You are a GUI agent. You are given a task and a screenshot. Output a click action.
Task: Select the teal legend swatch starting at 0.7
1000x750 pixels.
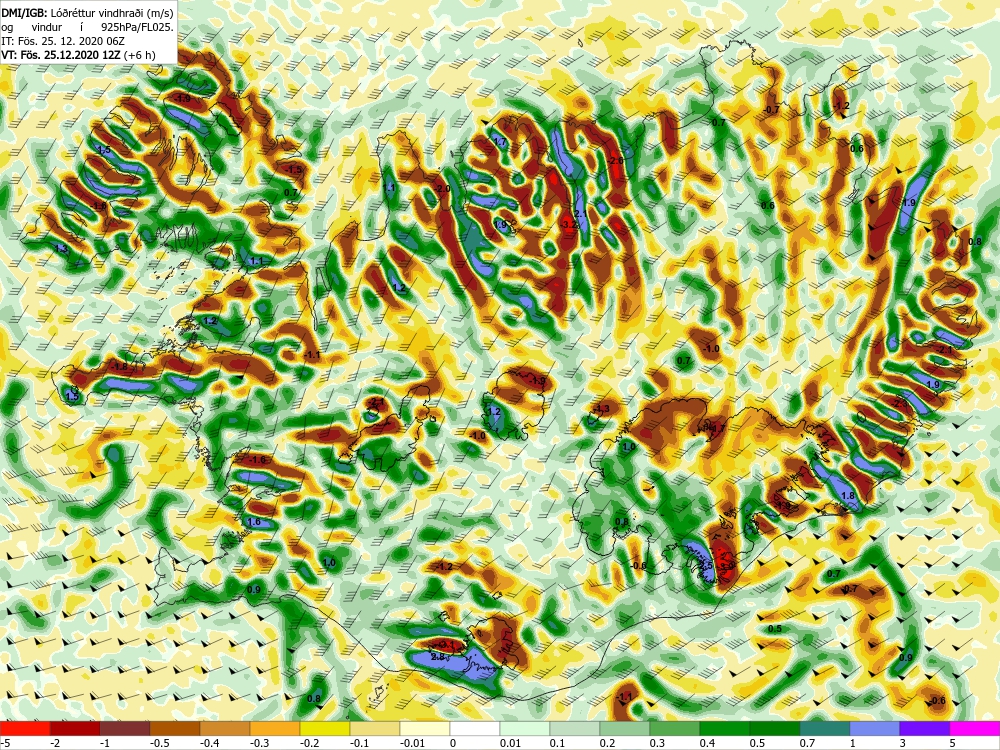pos(825,728)
